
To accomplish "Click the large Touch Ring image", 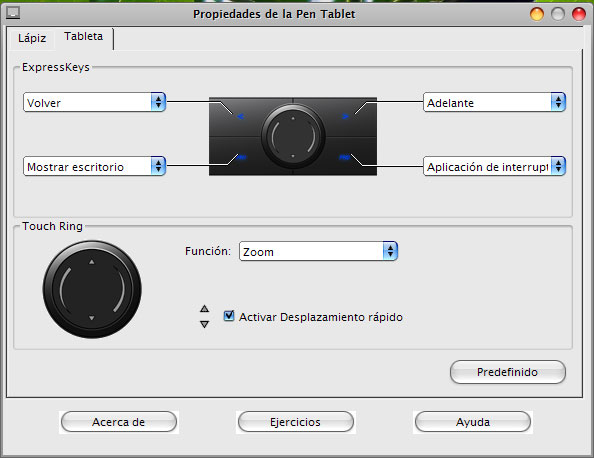I will tap(92, 289).
